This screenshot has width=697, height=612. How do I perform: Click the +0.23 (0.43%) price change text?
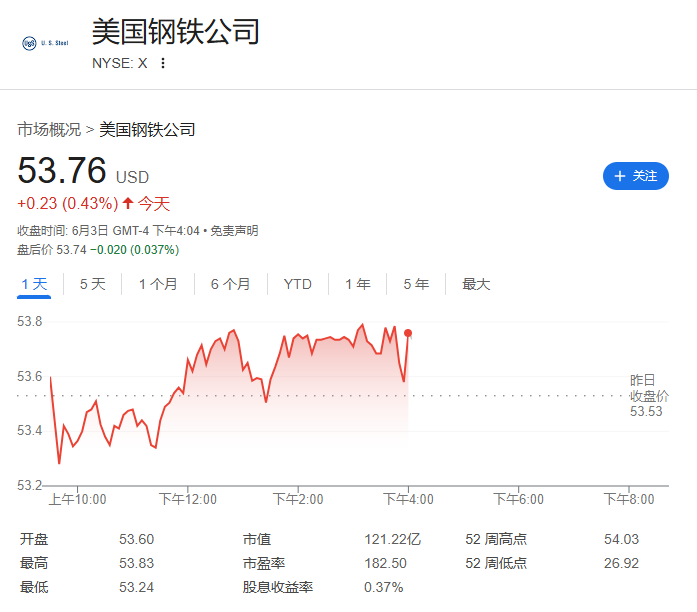pyautogui.click(x=68, y=204)
